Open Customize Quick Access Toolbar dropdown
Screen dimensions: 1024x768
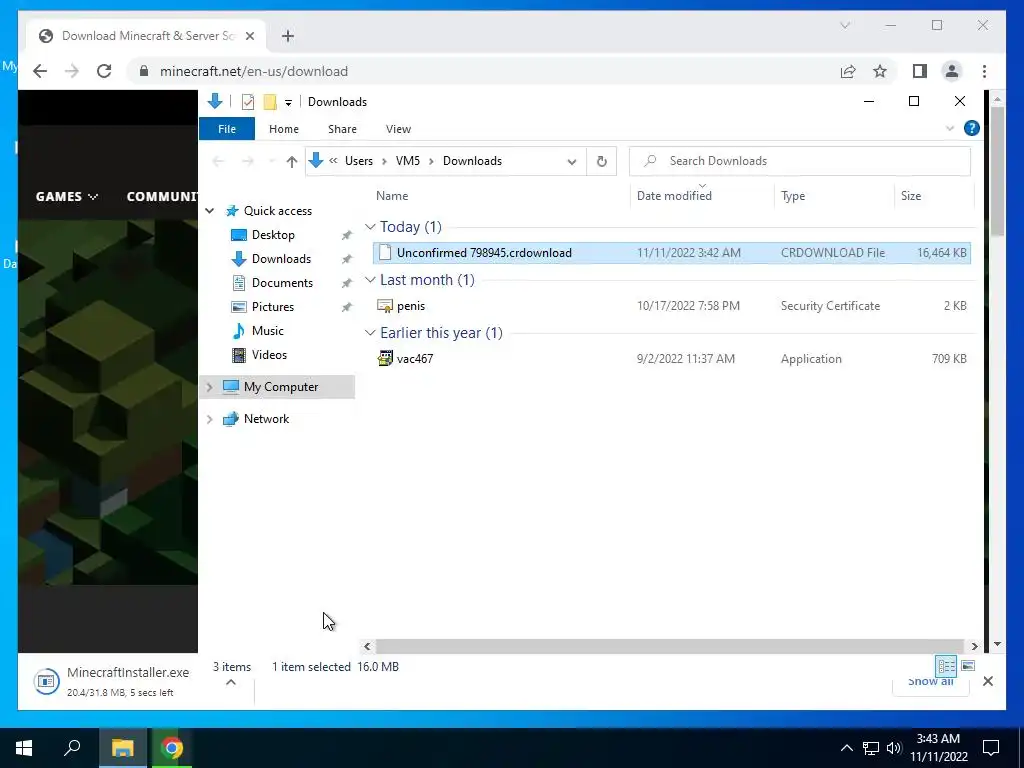click(x=288, y=103)
